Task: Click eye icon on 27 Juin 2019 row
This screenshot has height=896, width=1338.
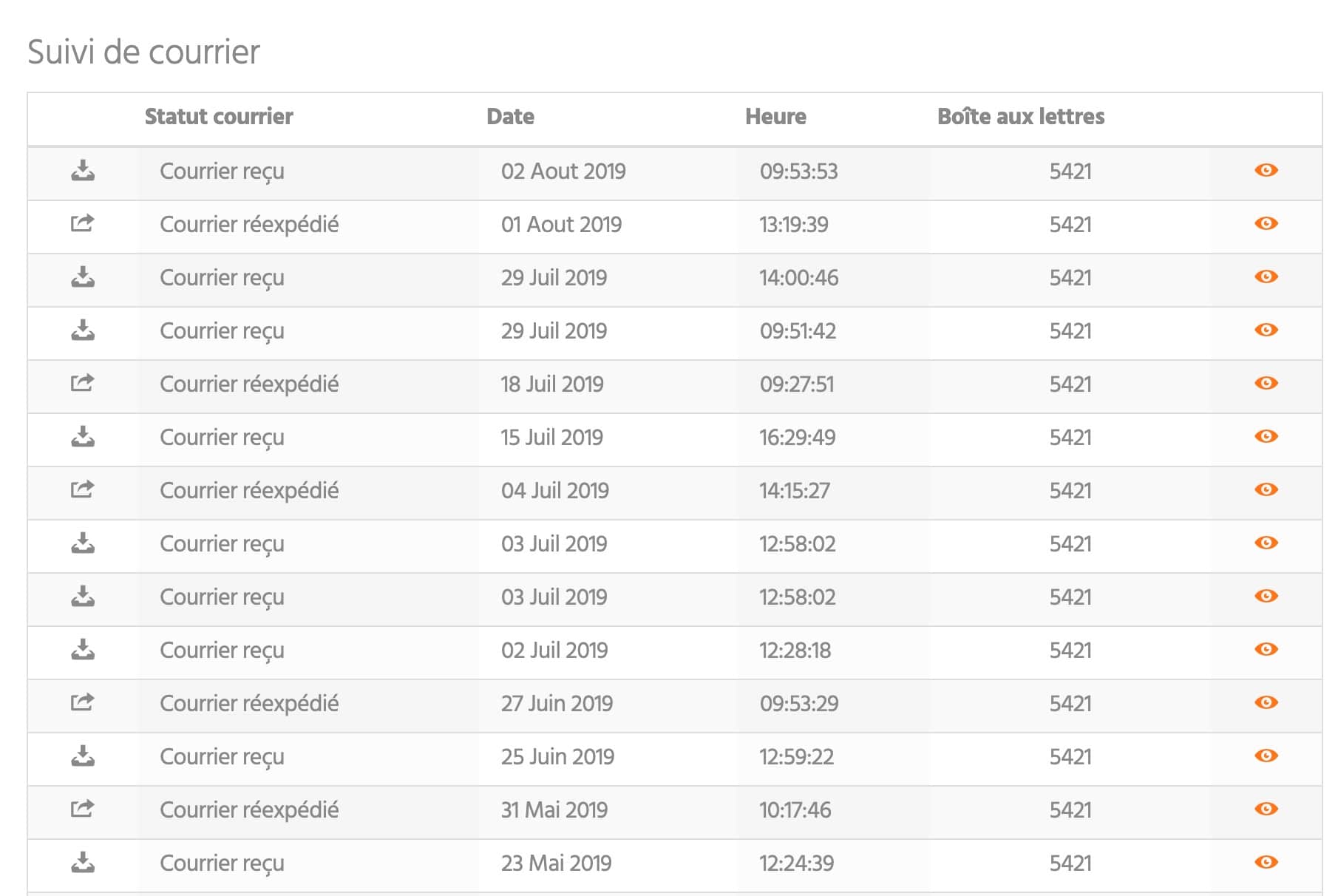Action: (x=1266, y=703)
